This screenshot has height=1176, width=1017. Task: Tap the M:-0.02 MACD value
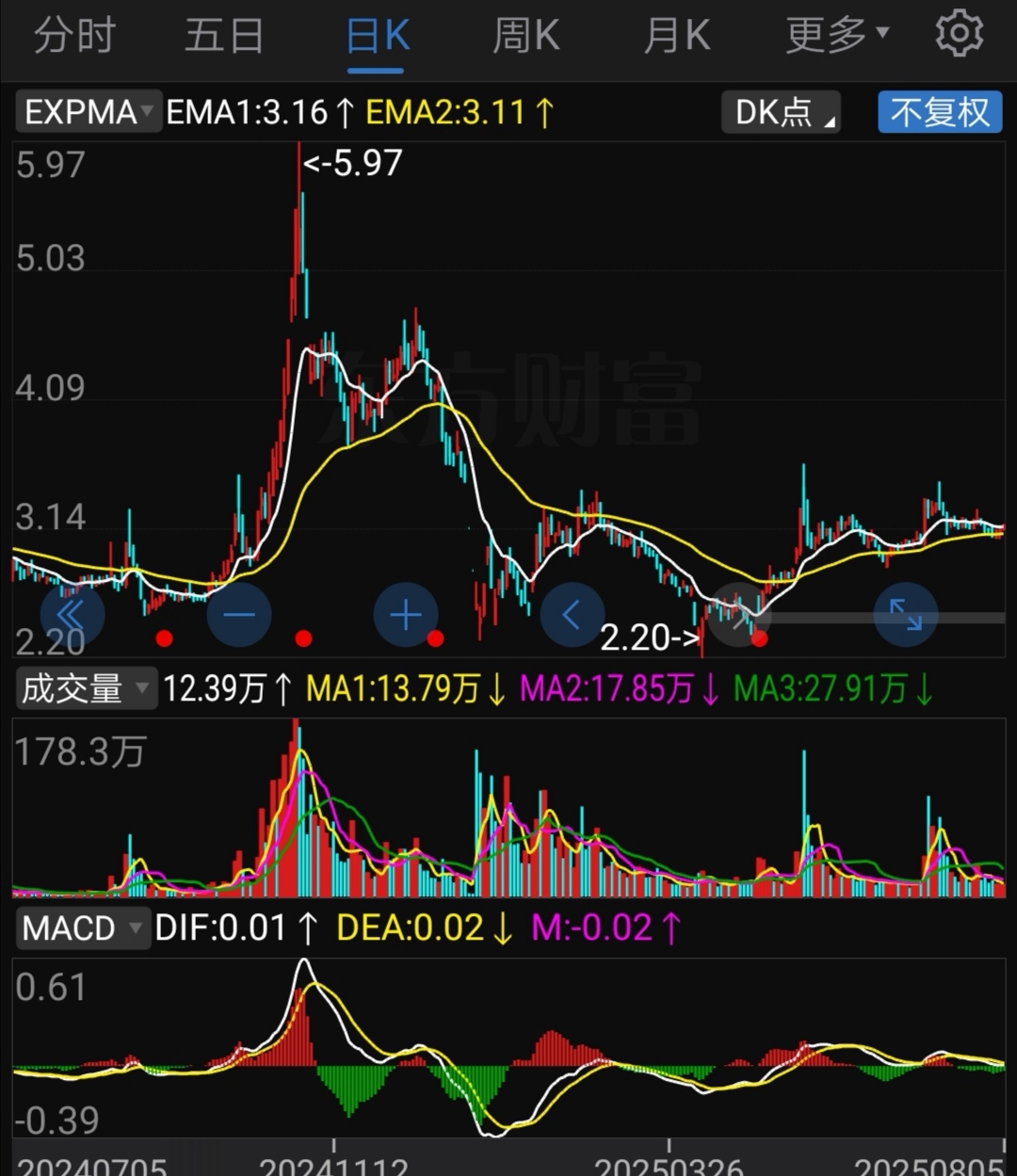point(605,928)
